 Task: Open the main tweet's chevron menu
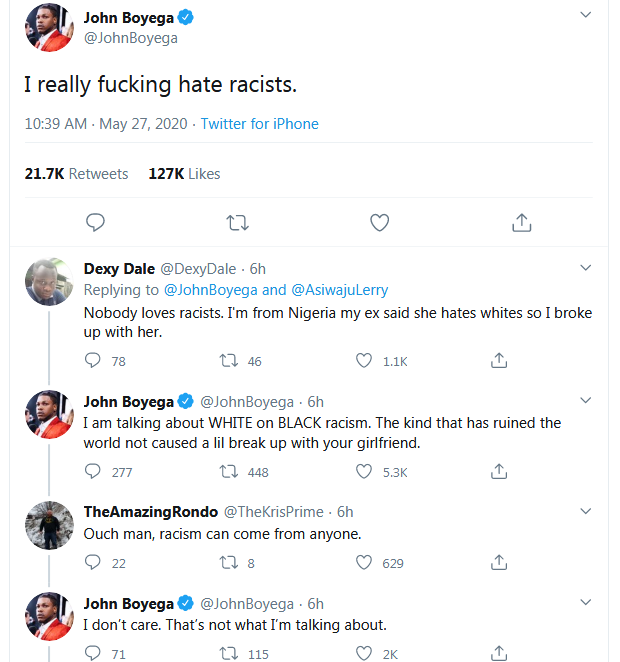586,16
